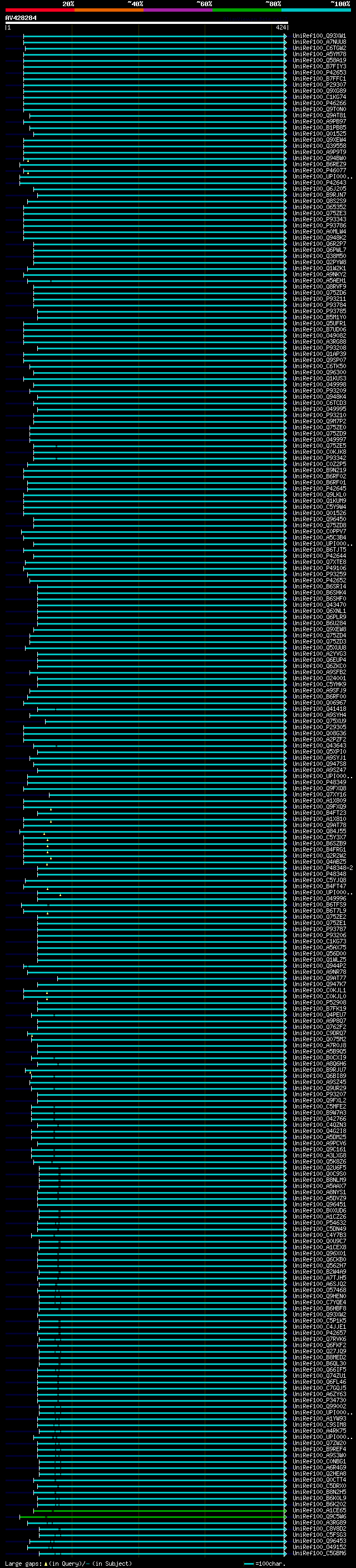The height and width of the screenshot is (1568, 356).
Task: Click the green alignment bar for UniRef100_A1CE65
Action: [160, 1510]
